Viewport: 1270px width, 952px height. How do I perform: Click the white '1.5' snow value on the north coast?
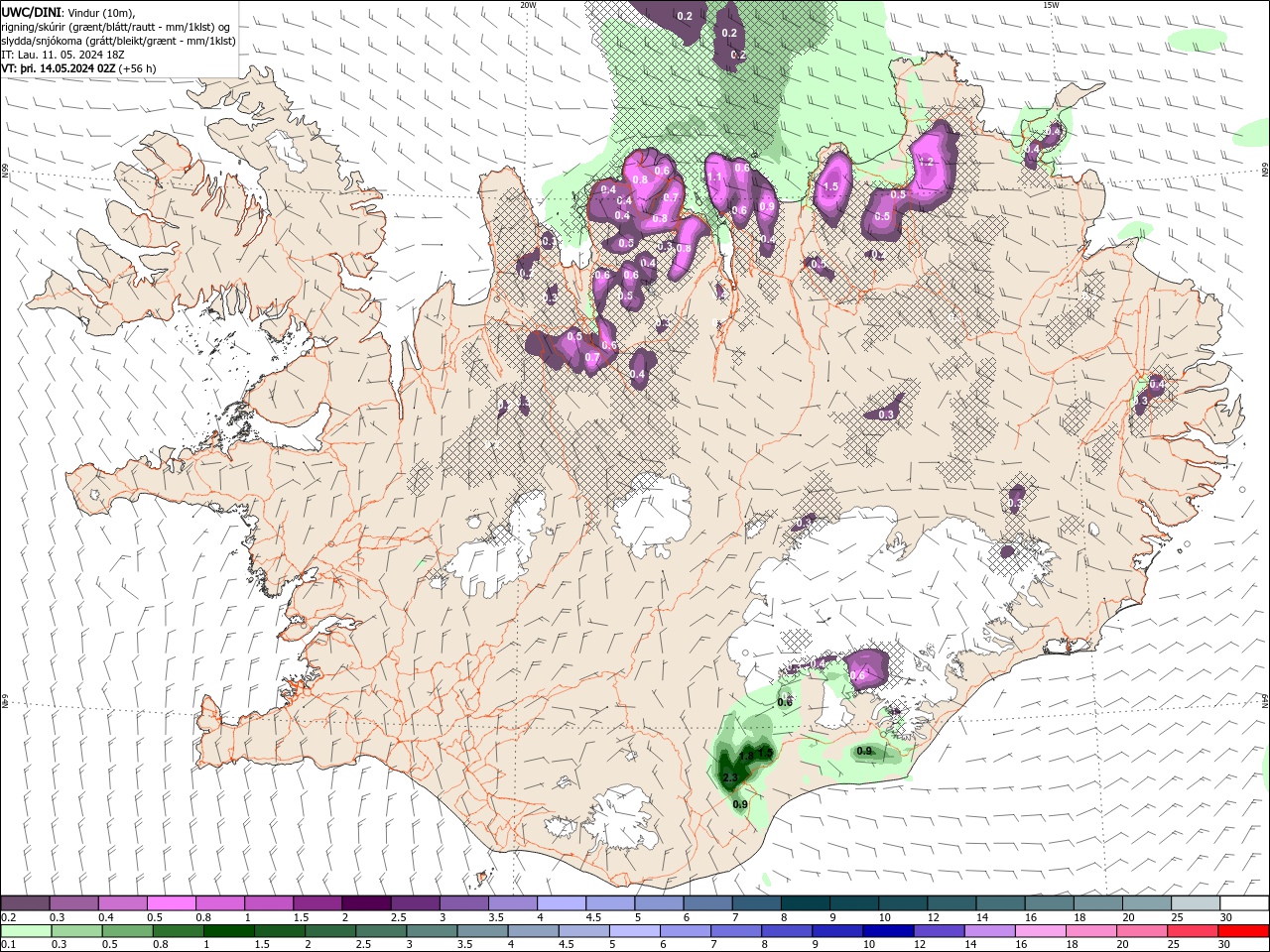[x=831, y=186]
